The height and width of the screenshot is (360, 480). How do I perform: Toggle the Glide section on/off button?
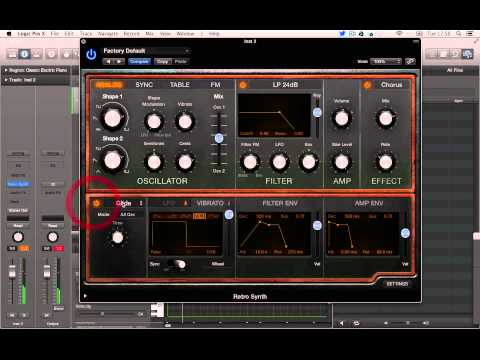coord(96,203)
